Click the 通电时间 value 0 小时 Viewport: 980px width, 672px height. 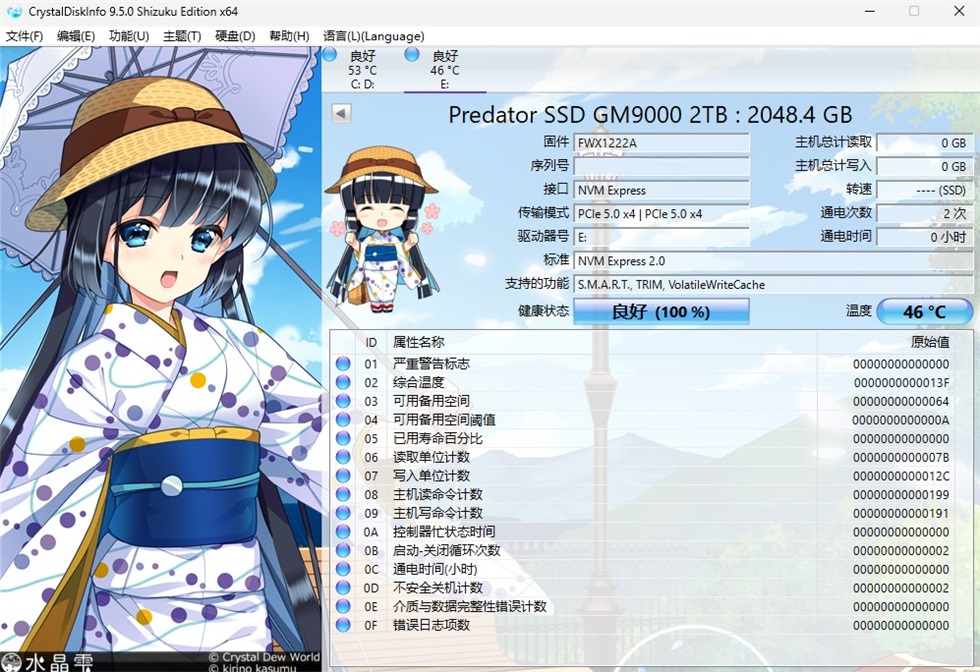924,238
